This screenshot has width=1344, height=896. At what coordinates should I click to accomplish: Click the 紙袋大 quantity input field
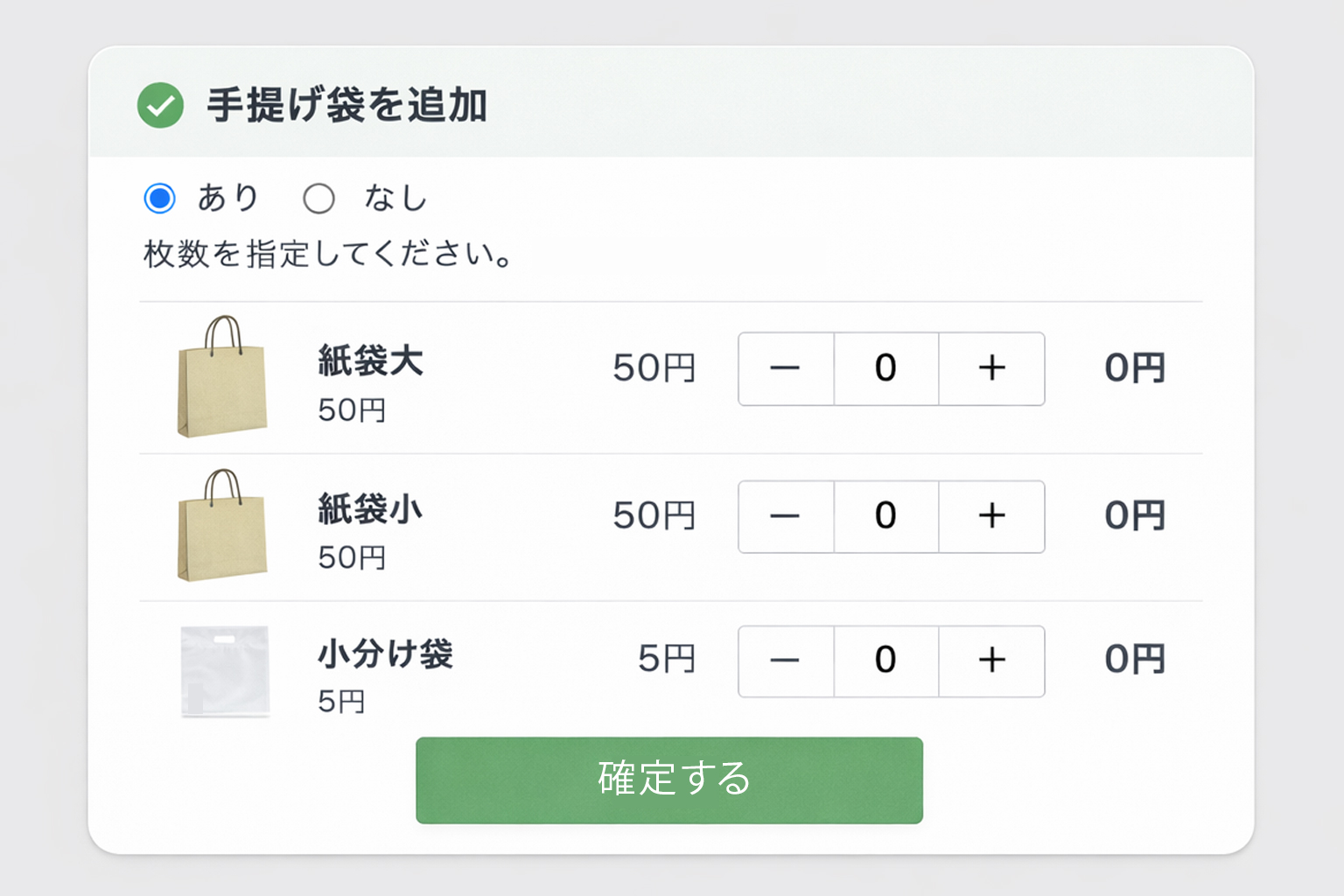point(885,368)
